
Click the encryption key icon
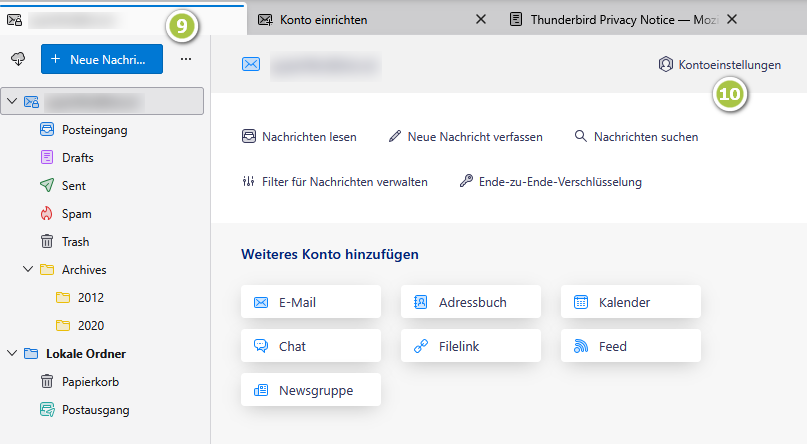click(466, 181)
